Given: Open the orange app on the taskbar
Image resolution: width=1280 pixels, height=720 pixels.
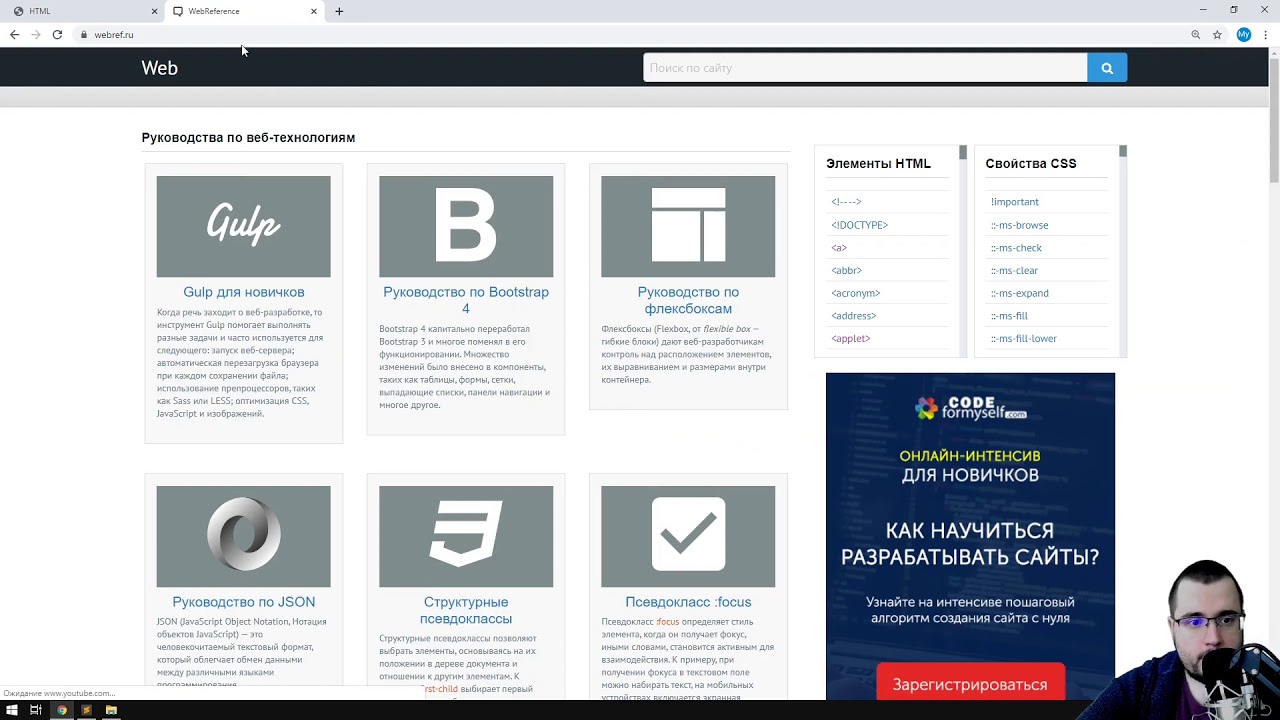Looking at the screenshot, I should [86, 710].
